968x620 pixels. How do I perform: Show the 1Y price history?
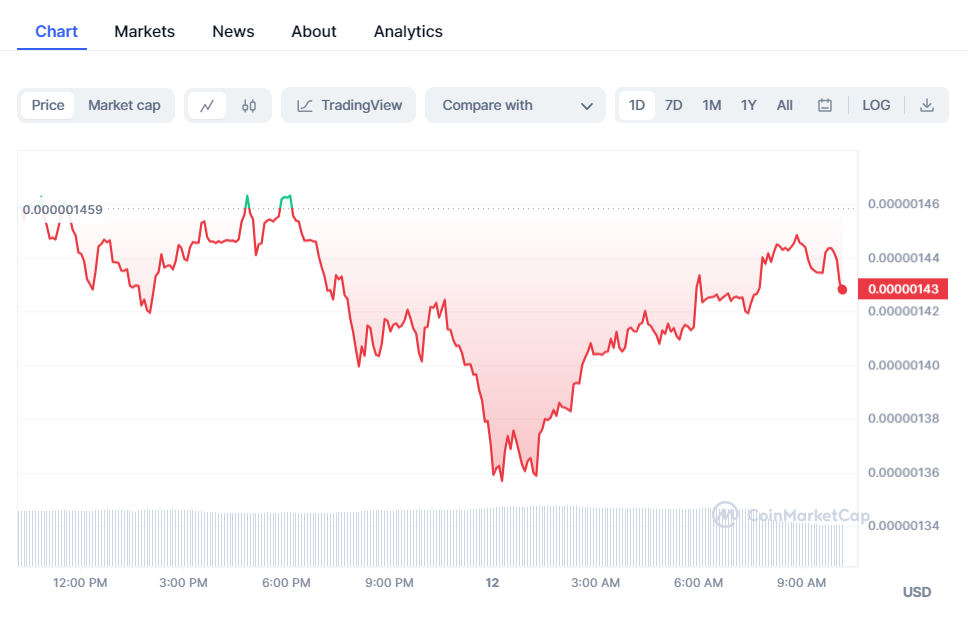click(748, 105)
